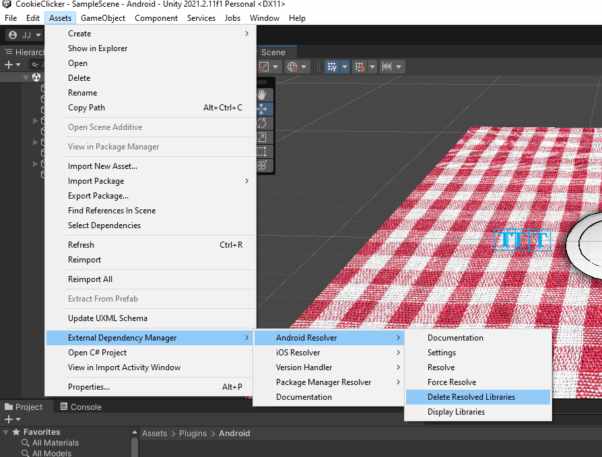Image resolution: width=602 pixels, height=457 pixels.
Task: Open the JJ account dropdown arrow
Action: click(38, 35)
